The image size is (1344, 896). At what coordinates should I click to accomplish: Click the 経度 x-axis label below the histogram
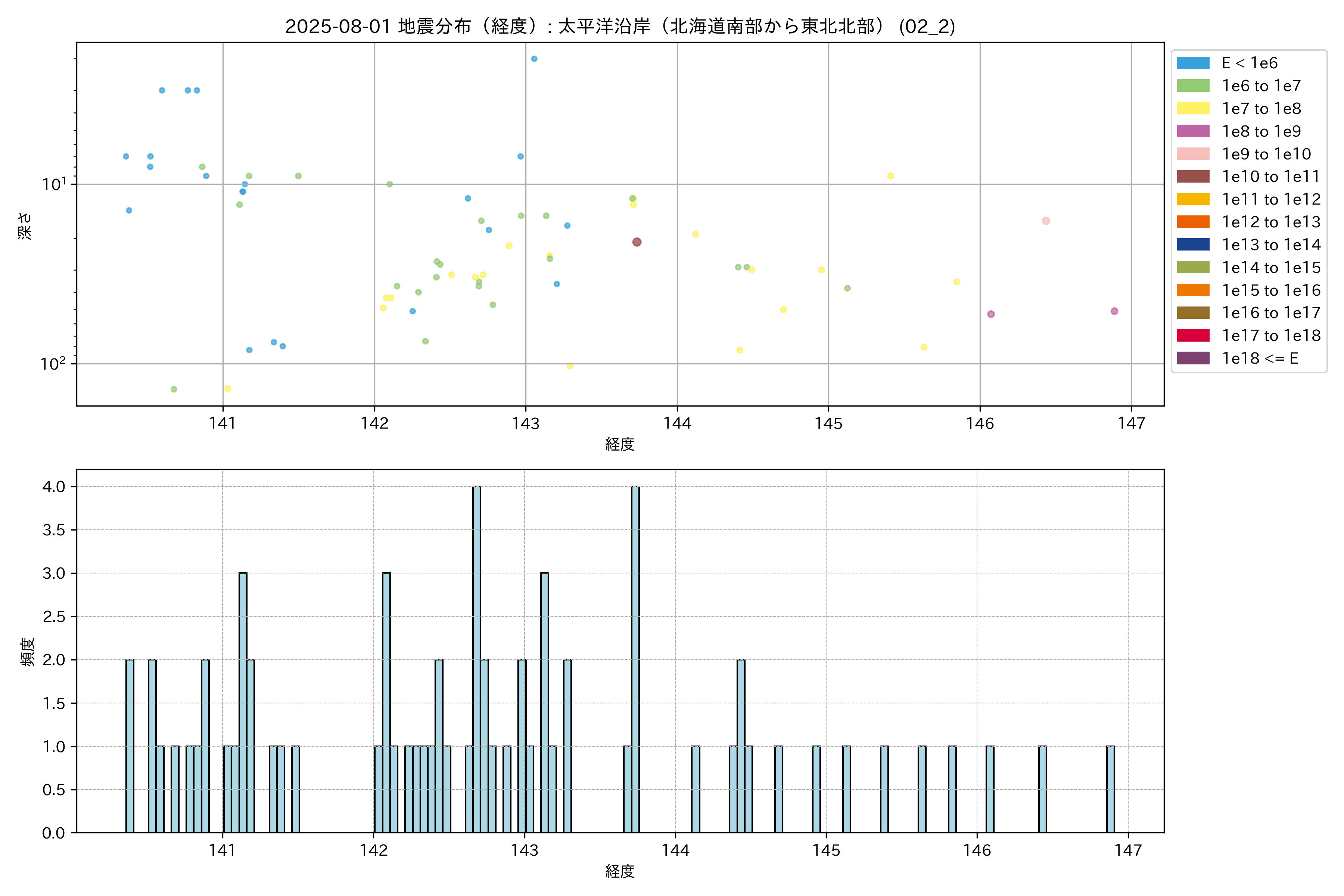[620, 871]
